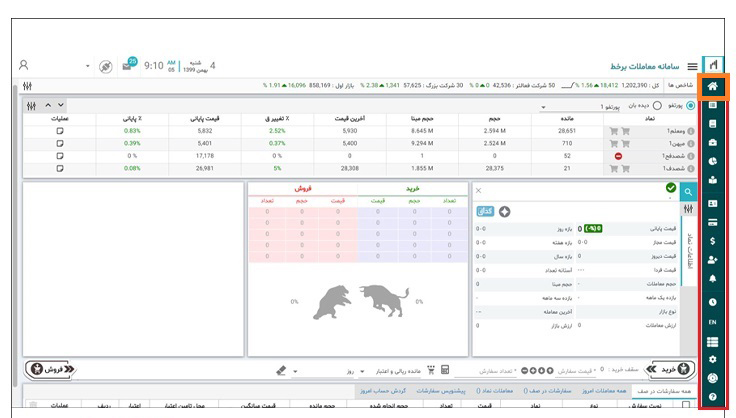736x418 pixels.
Task: Open the settings gear in the sidebar
Action: click(x=713, y=359)
